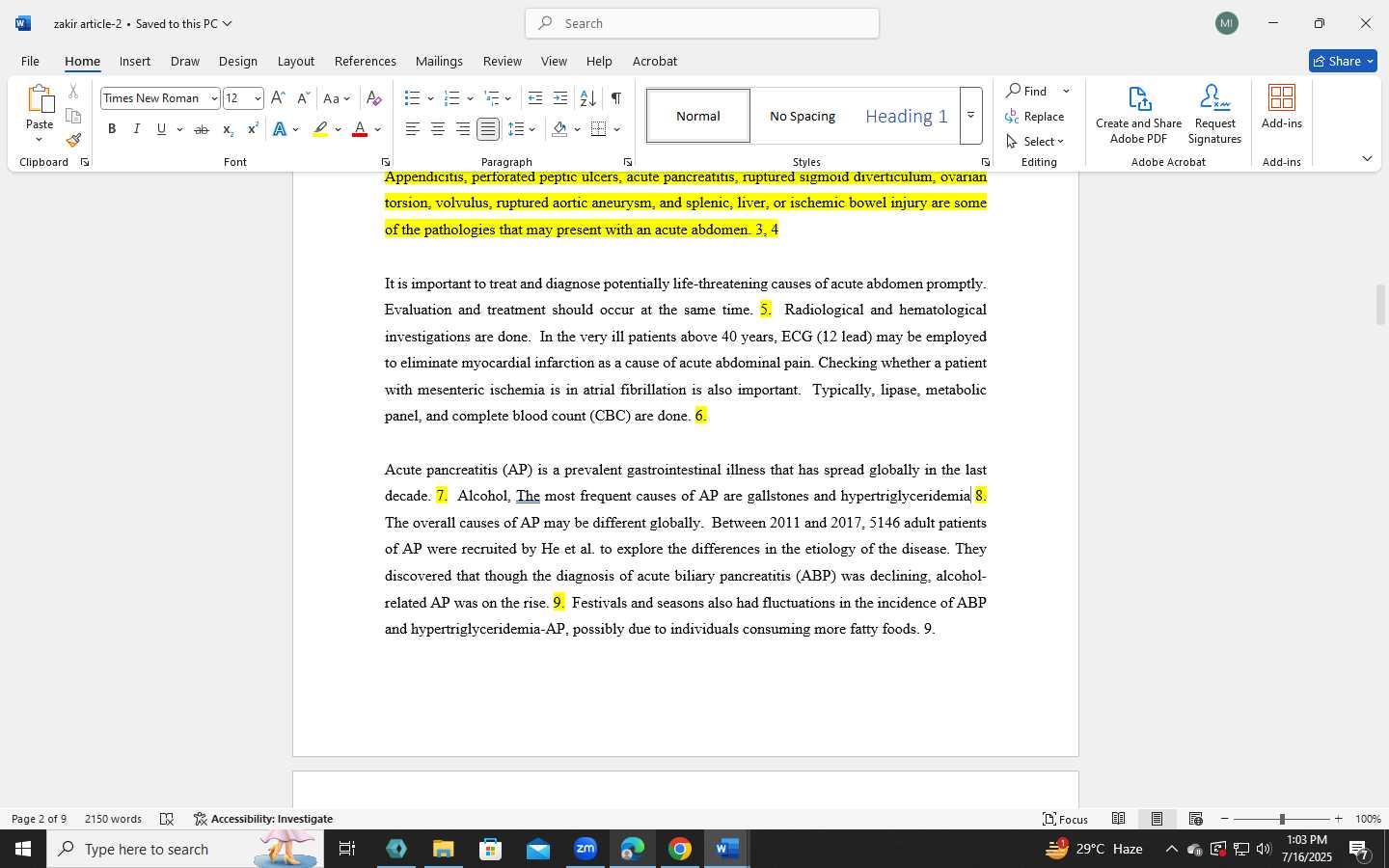Apply red font color
1389x868 pixels.
[x=360, y=129]
